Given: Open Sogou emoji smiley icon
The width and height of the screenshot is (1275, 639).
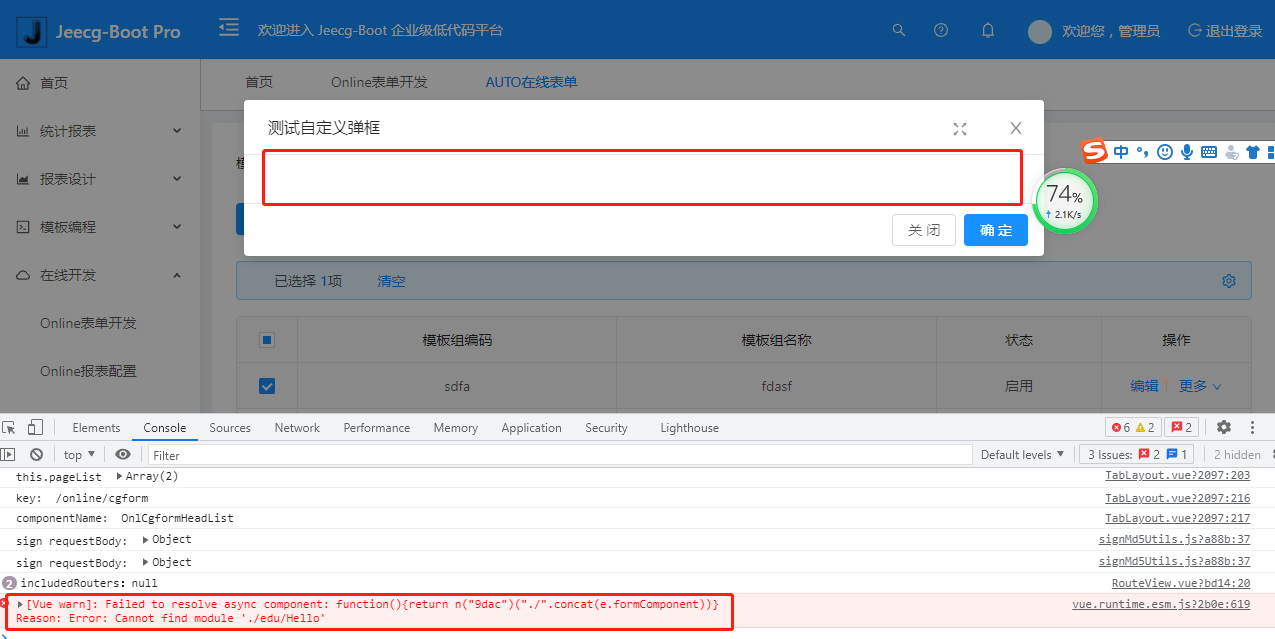Looking at the screenshot, I should 1165,152.
